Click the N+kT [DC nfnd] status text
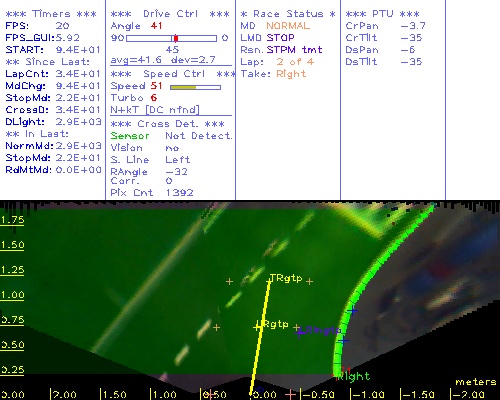500x400 pixels. 155,110
